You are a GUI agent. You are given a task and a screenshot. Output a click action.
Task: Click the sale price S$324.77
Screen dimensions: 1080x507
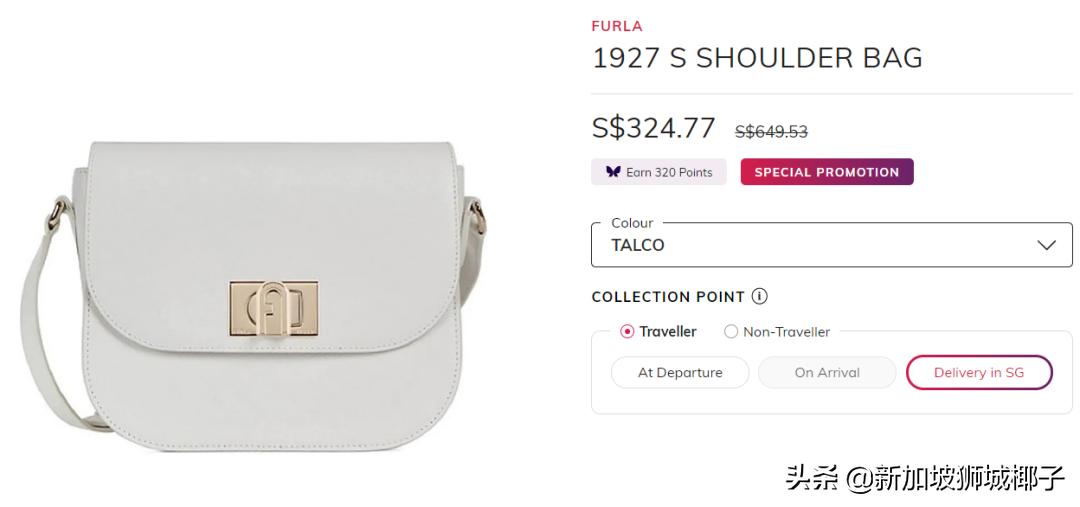(x=654, y=128)
